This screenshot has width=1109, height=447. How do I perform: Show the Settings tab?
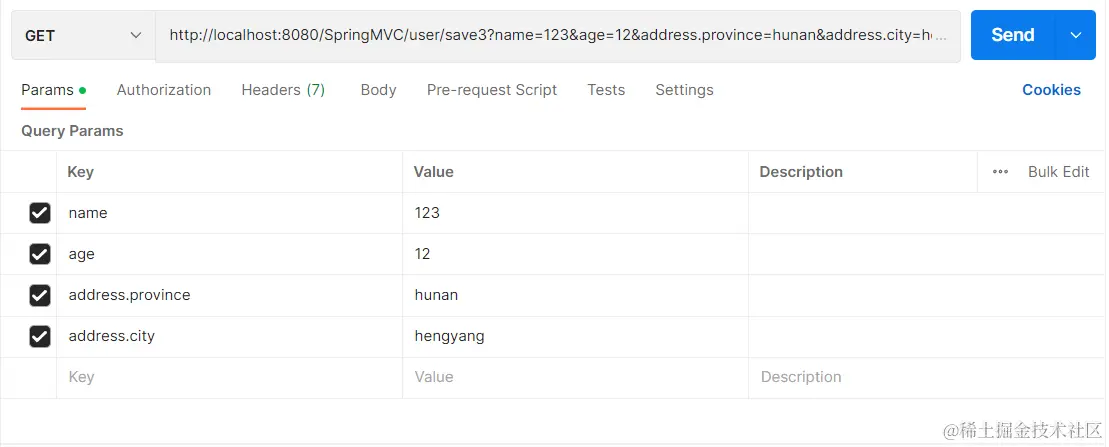tap(684, 90)
